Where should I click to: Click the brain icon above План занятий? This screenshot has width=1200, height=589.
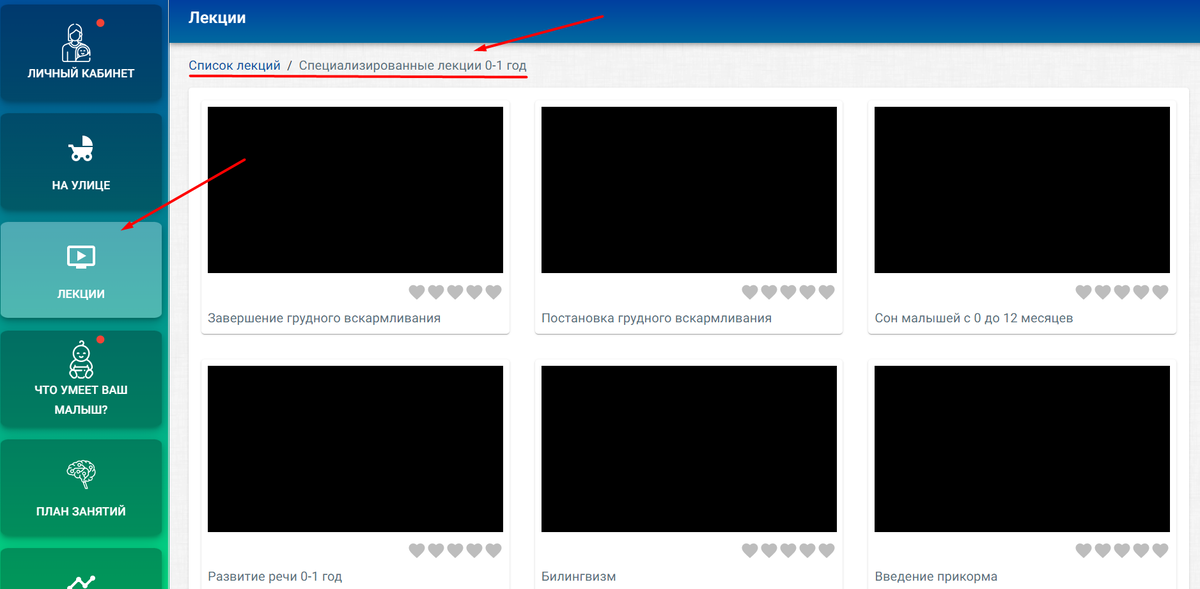[x=81, y=473]
